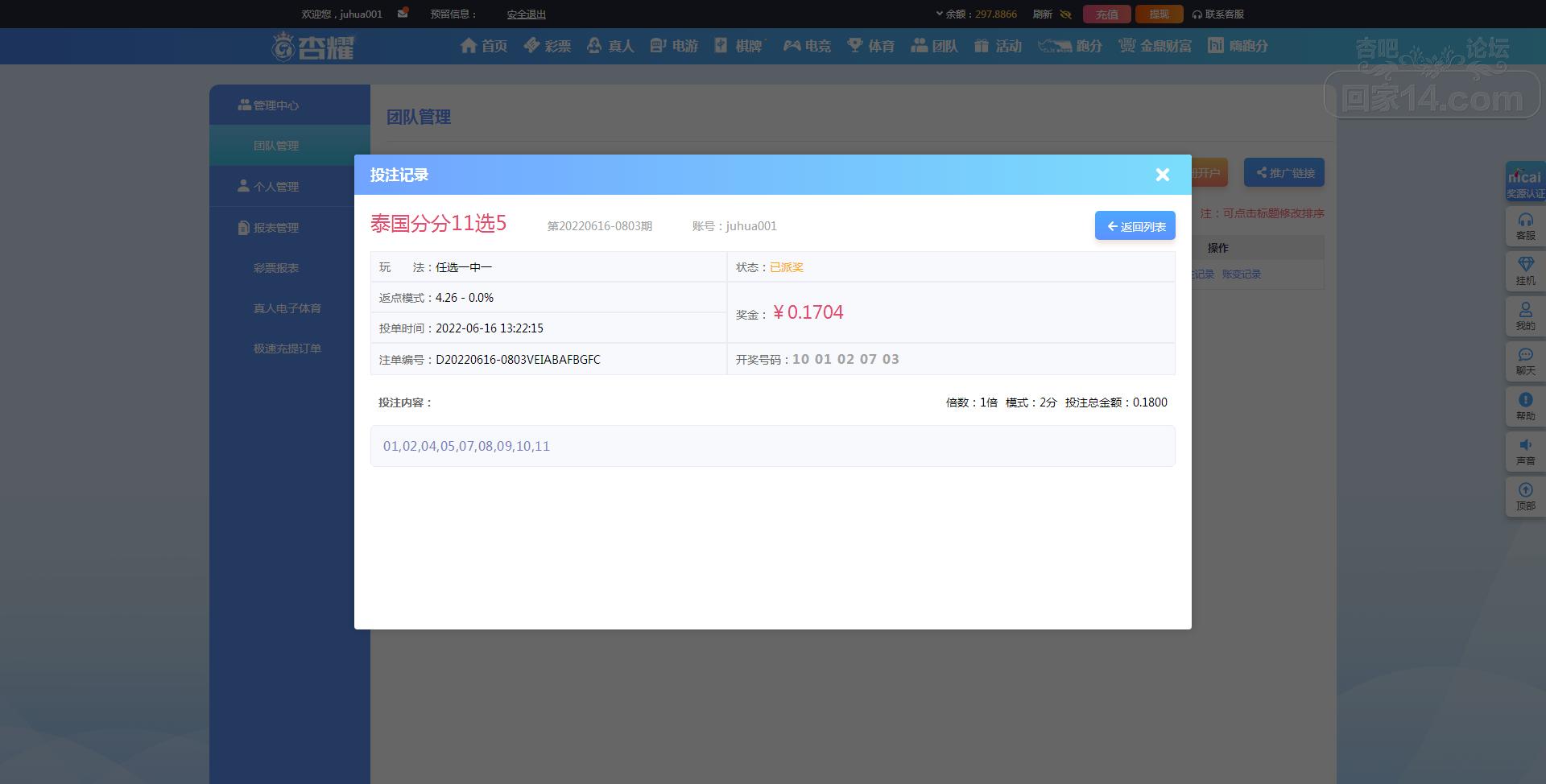The width and height of the screenshot is (1546, 784).
Task: Click the 帮助 help icon
Action: click(x=1525, y=406)
